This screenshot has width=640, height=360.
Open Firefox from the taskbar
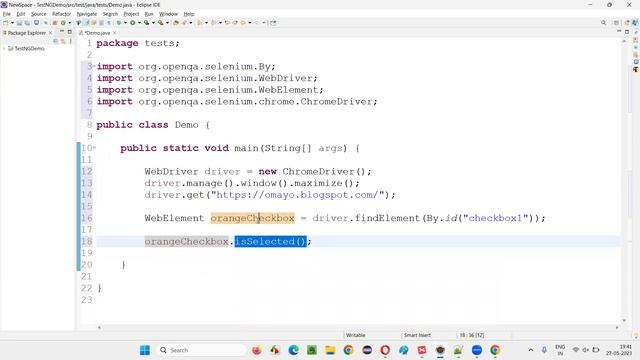pos(256,350)
